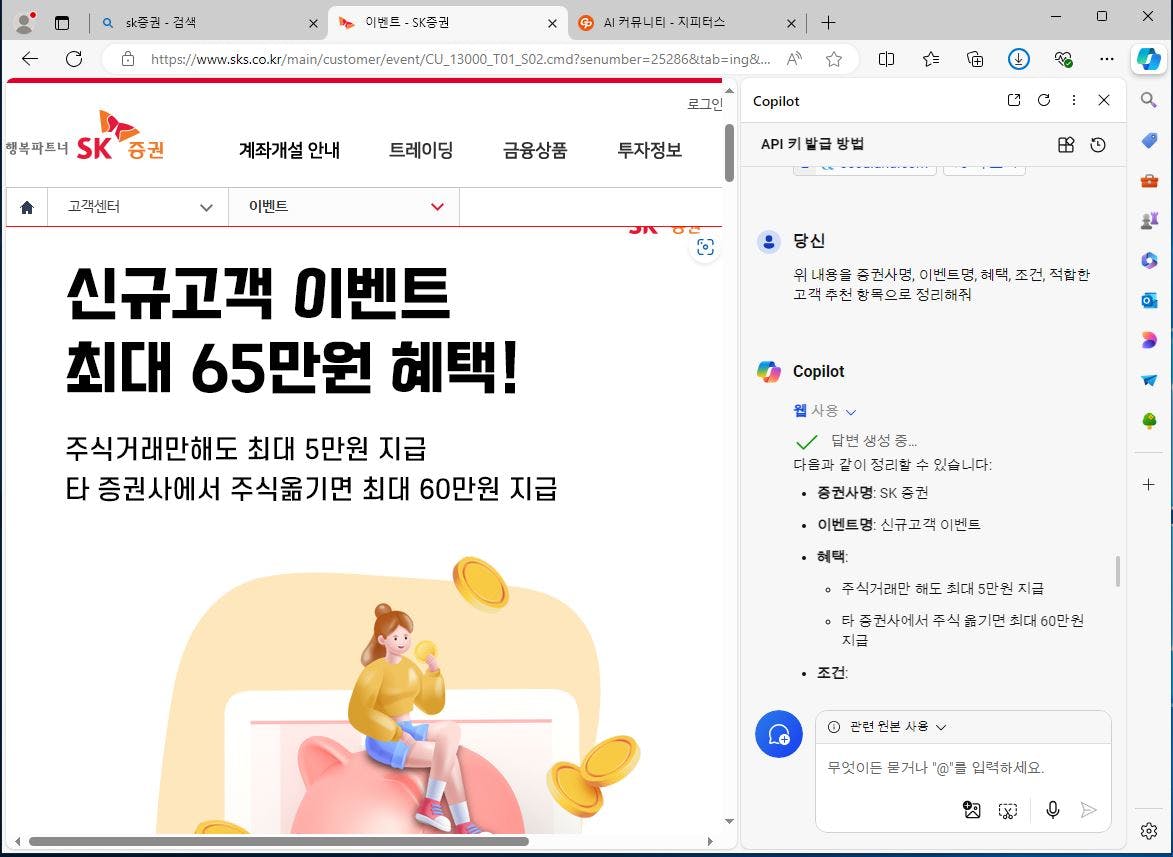This screenshot has height=857, width=1173.
Task: Open the Downloads icon
Action: pos(1018,59)
